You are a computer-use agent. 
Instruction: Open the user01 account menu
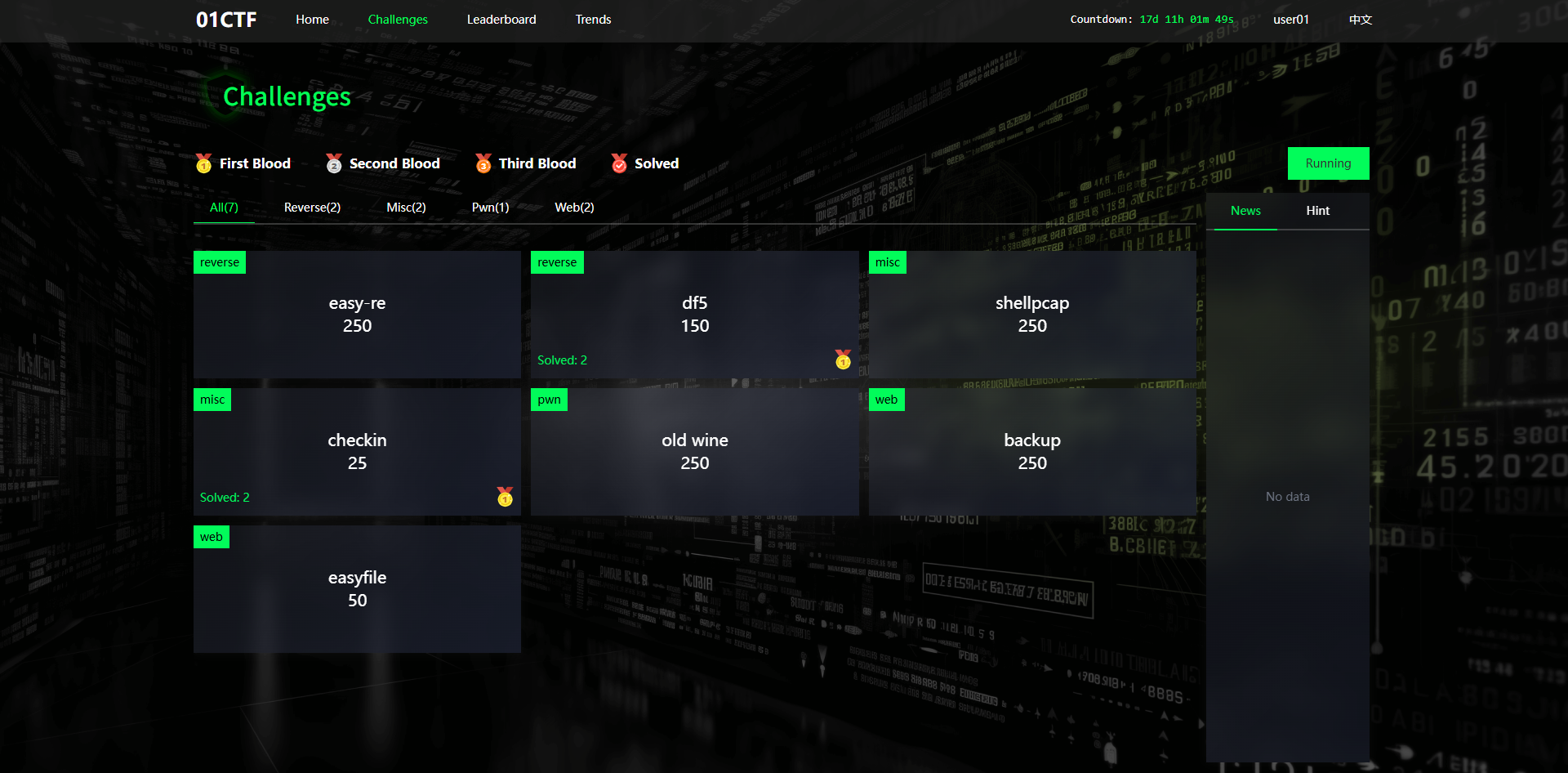click(x=1290, y=19)
